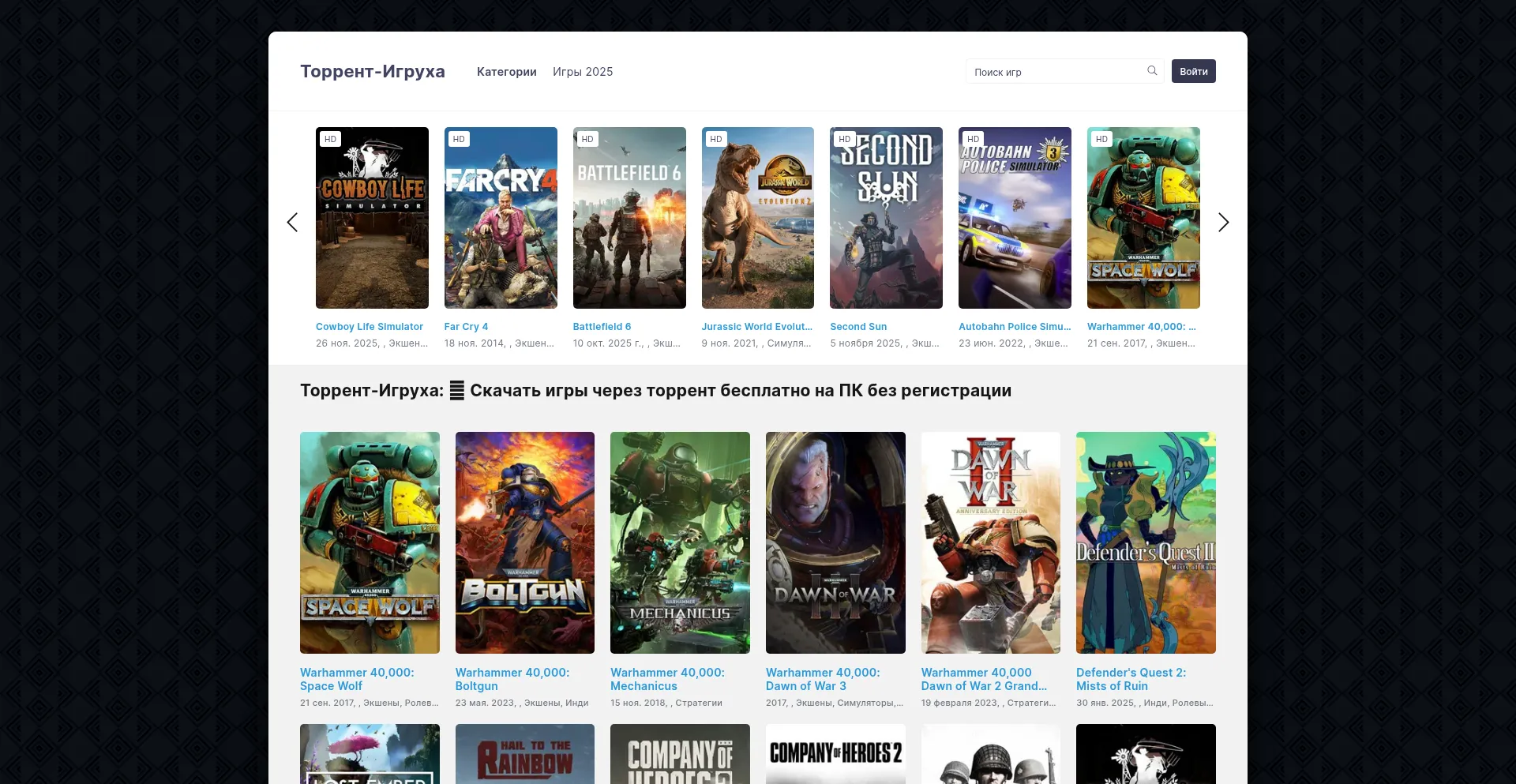
Task: Open Jurassic World Evolution carousel cover
Action: [757, 218]
